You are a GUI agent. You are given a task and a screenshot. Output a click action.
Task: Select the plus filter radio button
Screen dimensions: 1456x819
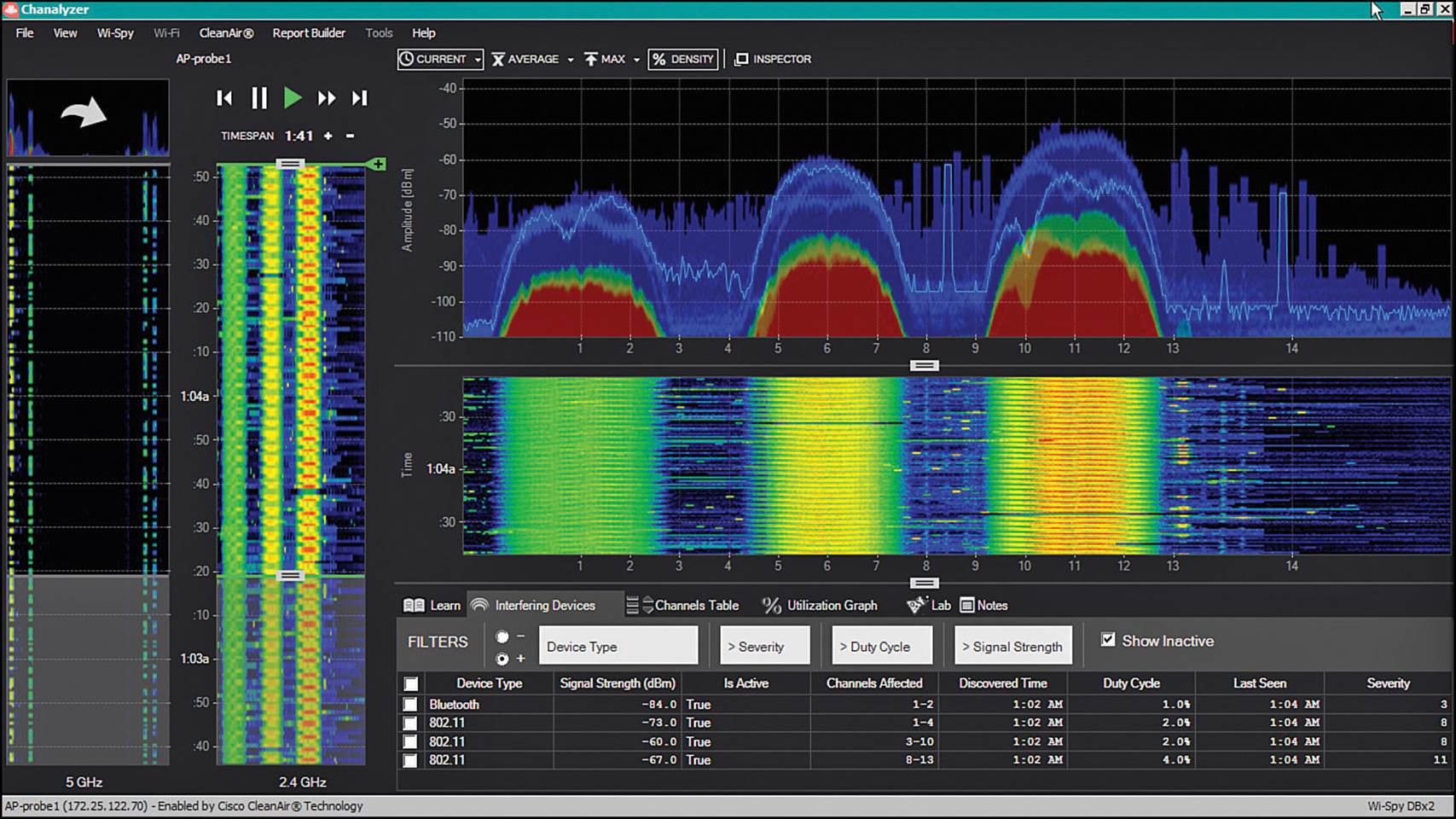pos(502,659)
